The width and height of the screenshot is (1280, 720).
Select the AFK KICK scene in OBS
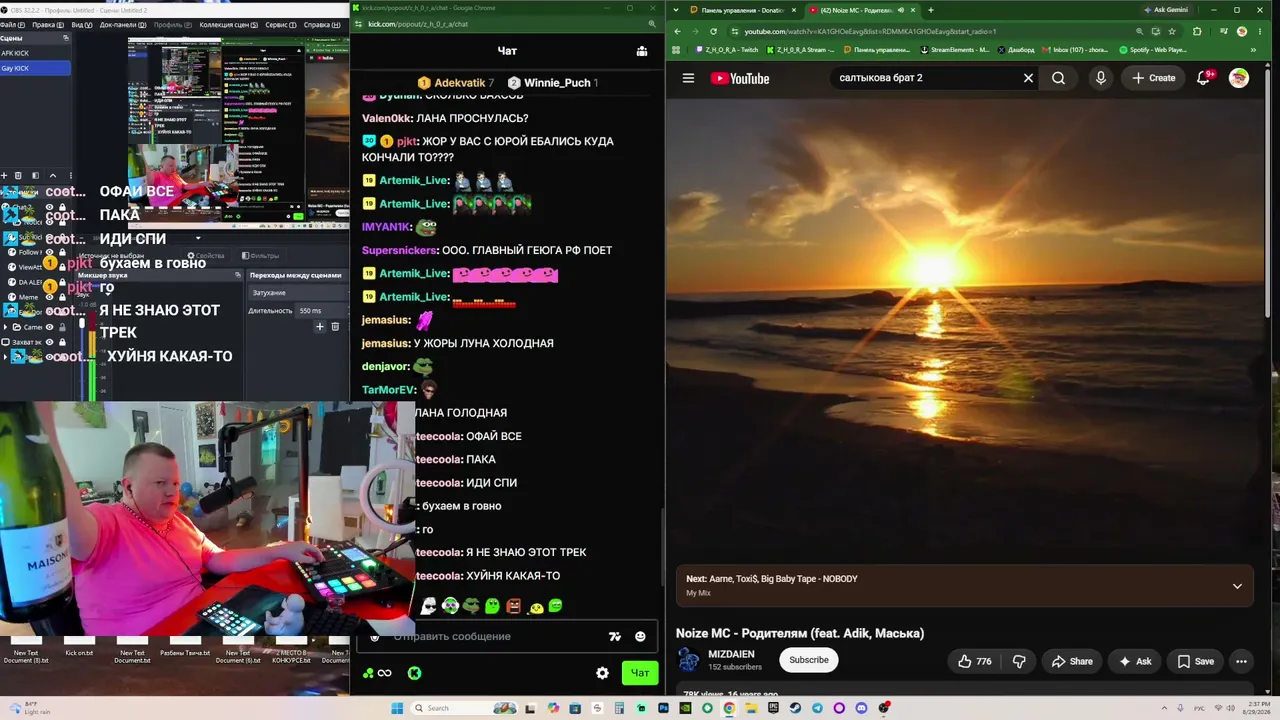click(35, 53)
